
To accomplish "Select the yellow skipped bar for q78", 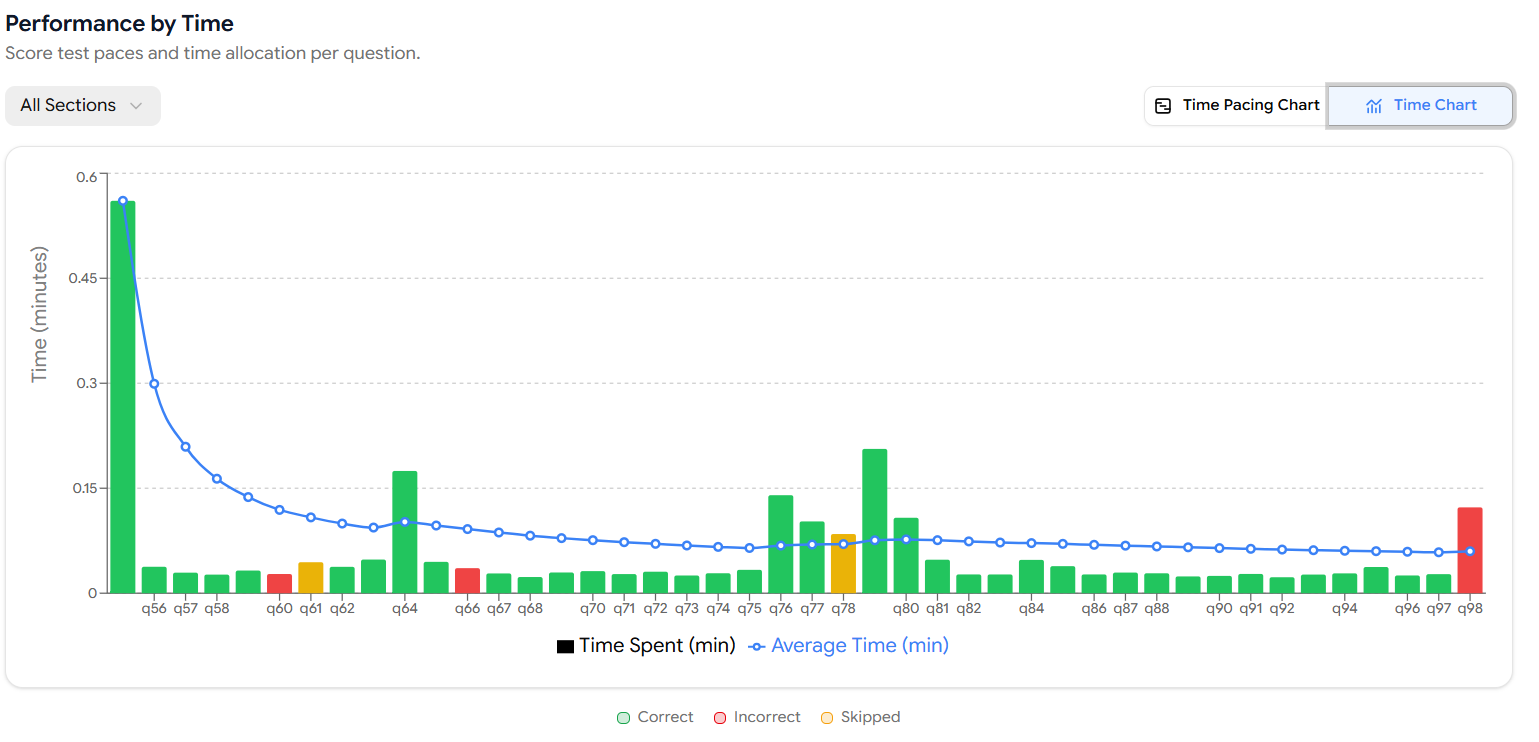I will pos(843,564).
